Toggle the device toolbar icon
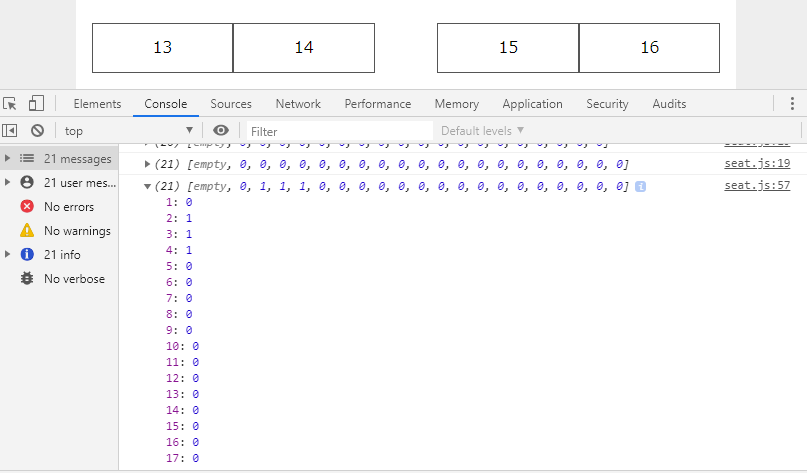 tap(36, 103)
